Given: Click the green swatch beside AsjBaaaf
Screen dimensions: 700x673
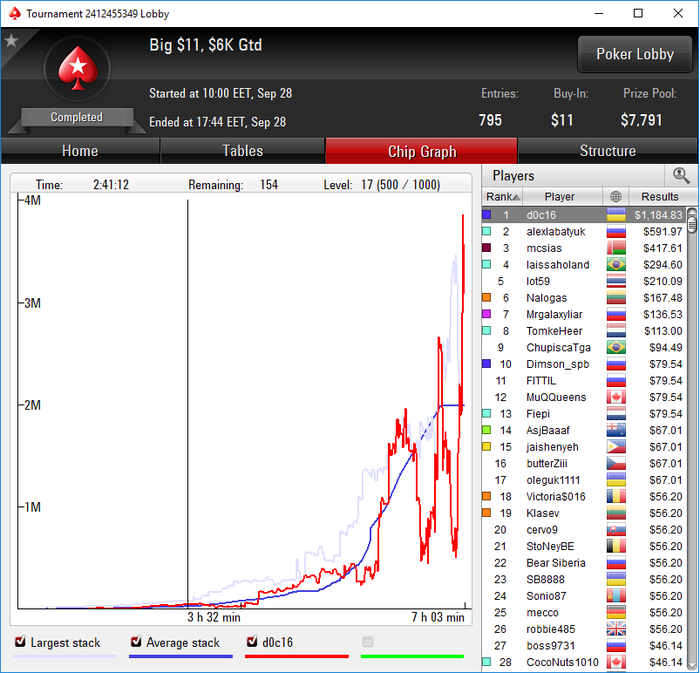Looking at the screenshot, I should pos(487,430).
